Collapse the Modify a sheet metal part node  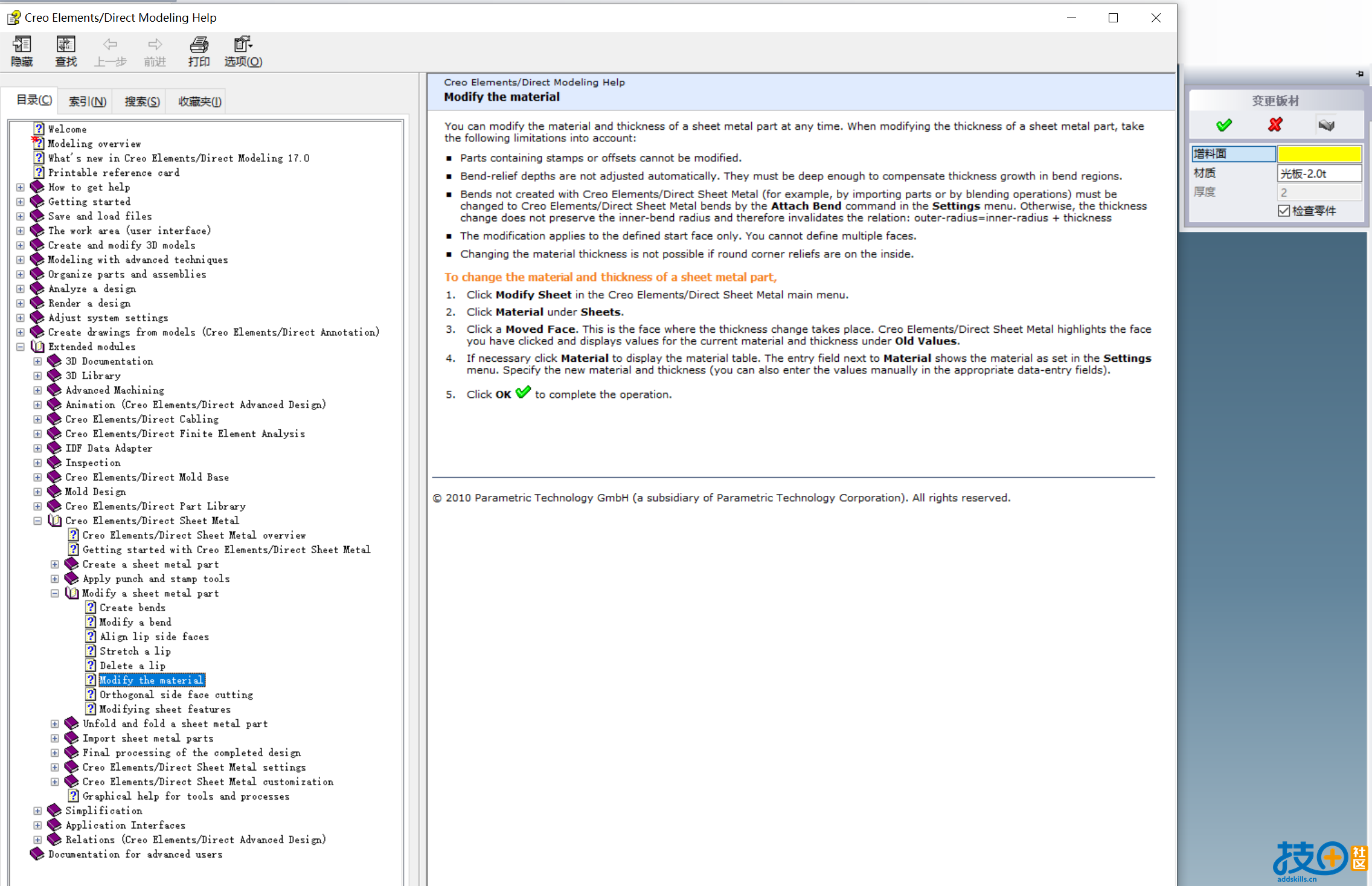[55, 592]
